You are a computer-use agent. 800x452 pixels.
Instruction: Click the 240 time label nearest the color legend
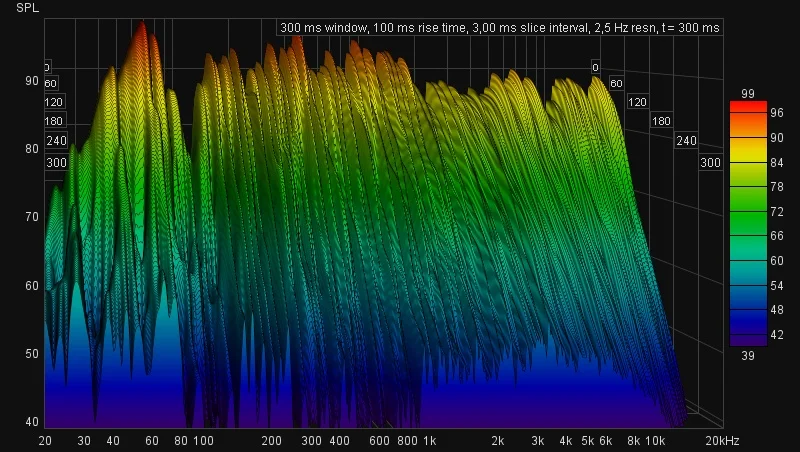686,140
